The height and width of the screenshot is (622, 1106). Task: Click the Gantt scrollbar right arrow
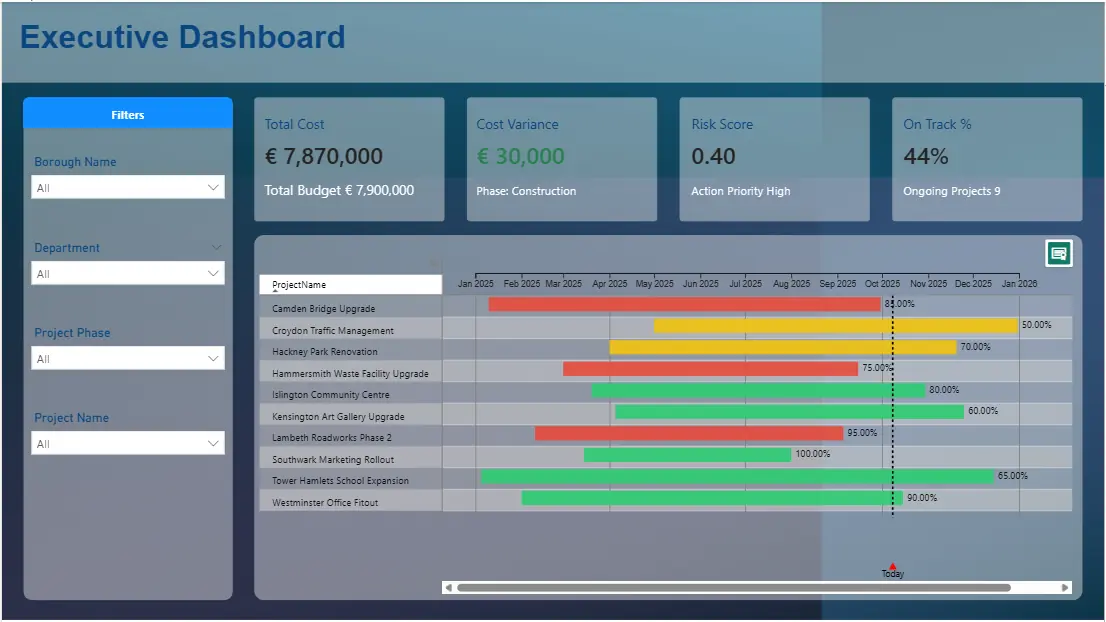coord(1065,588)
